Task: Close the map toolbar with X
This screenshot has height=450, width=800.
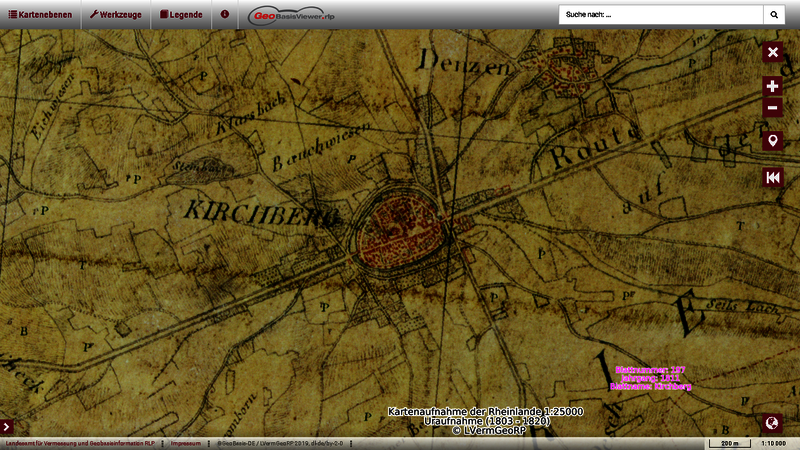Action: click(772, 52)
